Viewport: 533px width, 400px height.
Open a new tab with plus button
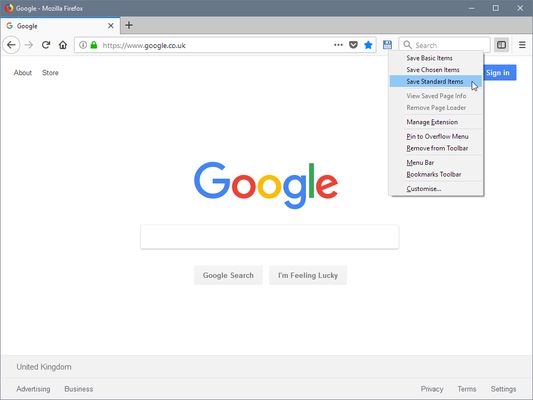129,25
